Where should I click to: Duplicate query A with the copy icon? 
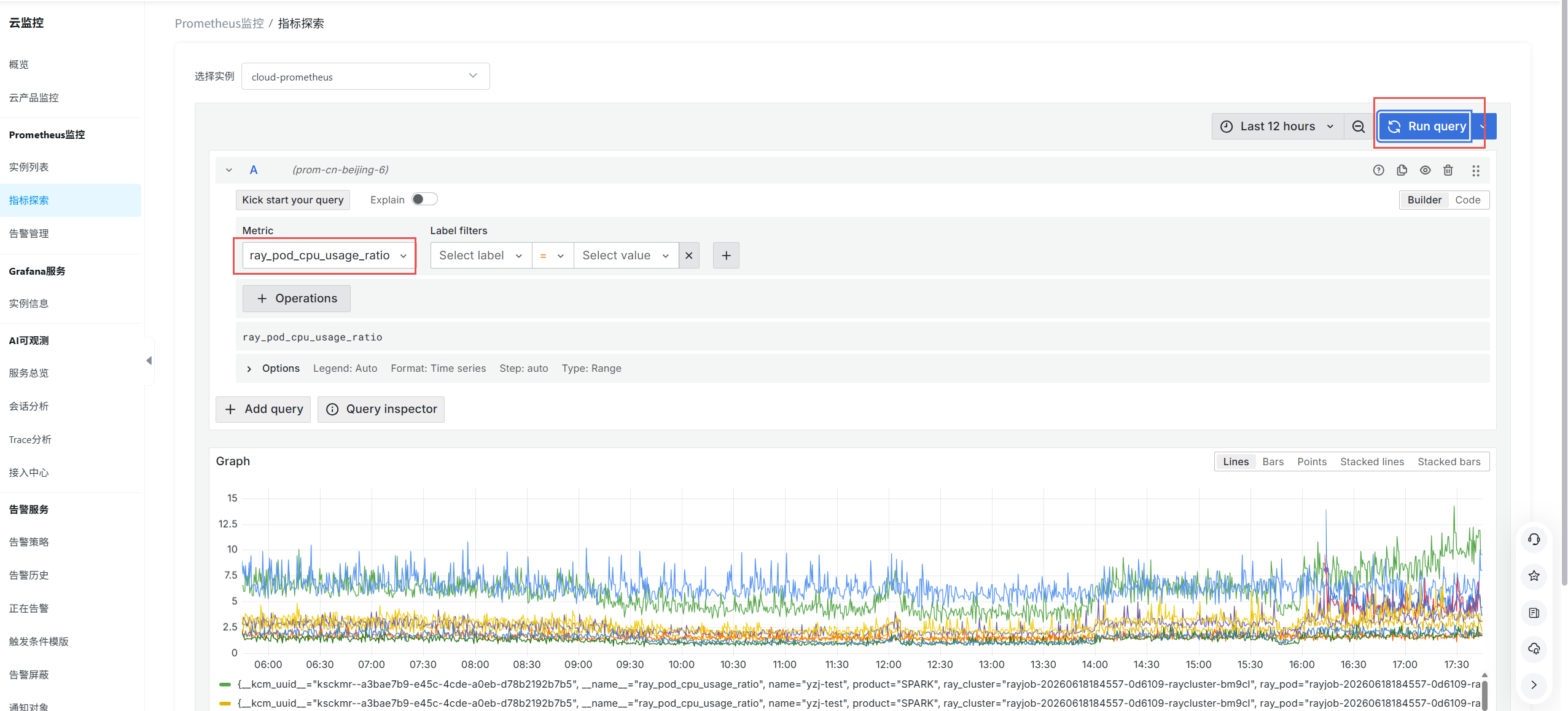click(x=1402, y=170)
